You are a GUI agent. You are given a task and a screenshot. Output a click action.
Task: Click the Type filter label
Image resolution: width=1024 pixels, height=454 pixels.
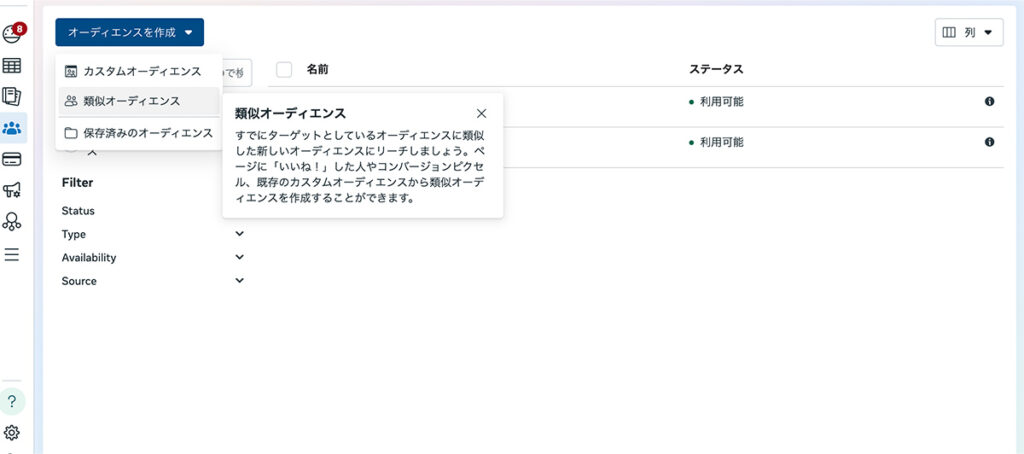coord(74,234)
